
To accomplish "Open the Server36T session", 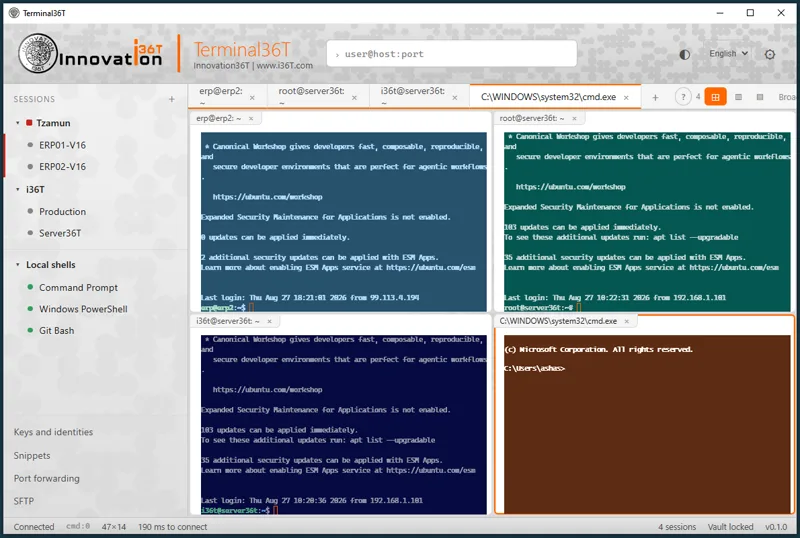I will [60, 233].
